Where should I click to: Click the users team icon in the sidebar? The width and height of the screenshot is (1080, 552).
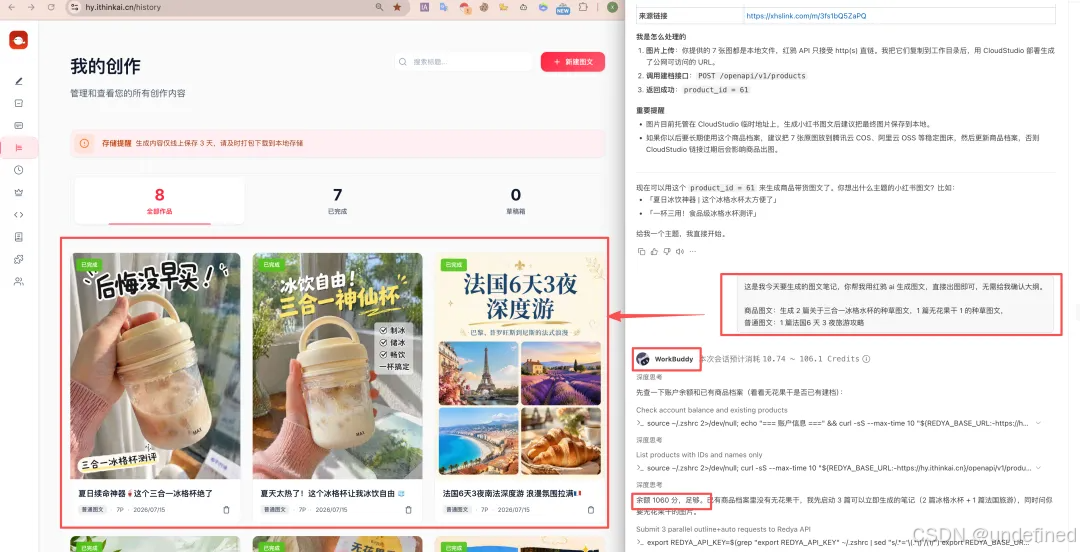[19, 281]
